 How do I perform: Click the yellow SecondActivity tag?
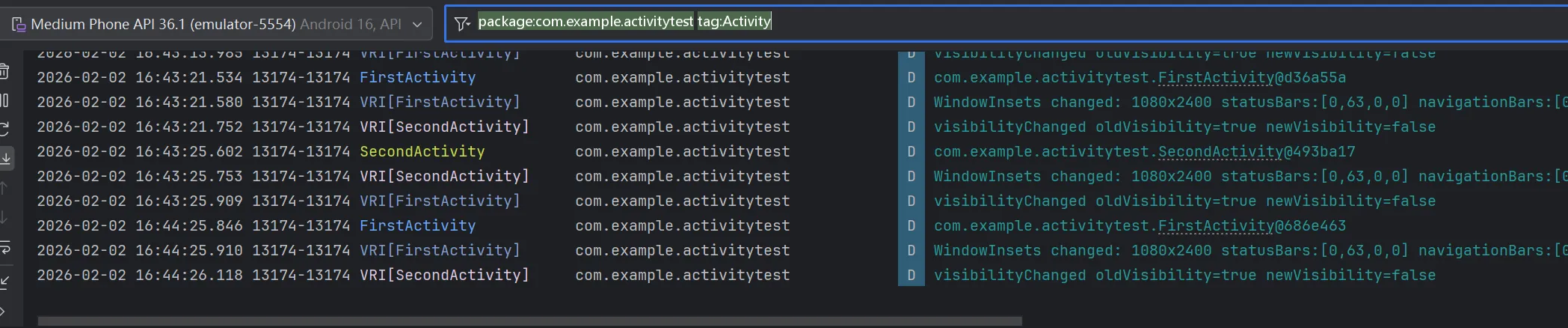tap(422, 152)
